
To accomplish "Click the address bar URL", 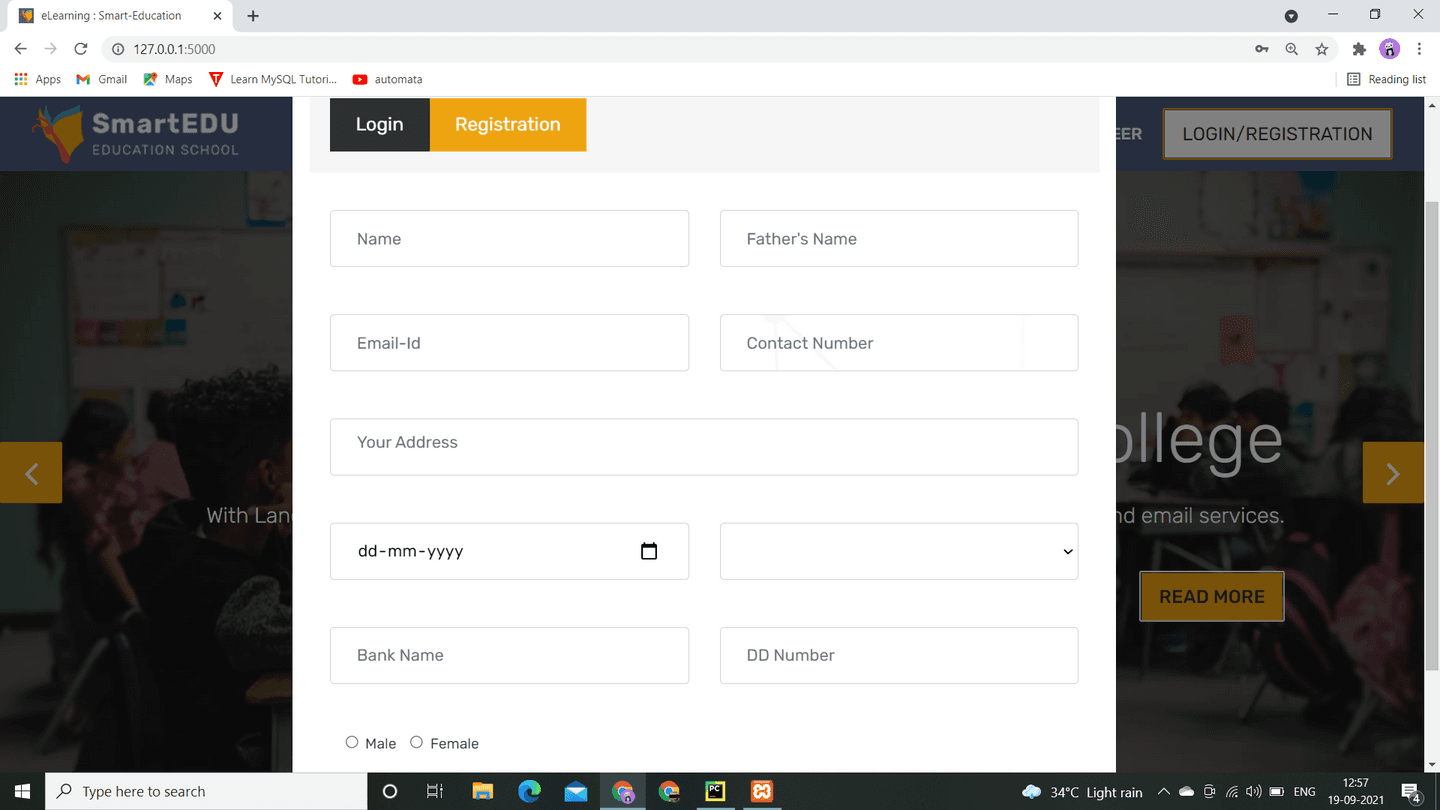I will [x=174, y=49].
